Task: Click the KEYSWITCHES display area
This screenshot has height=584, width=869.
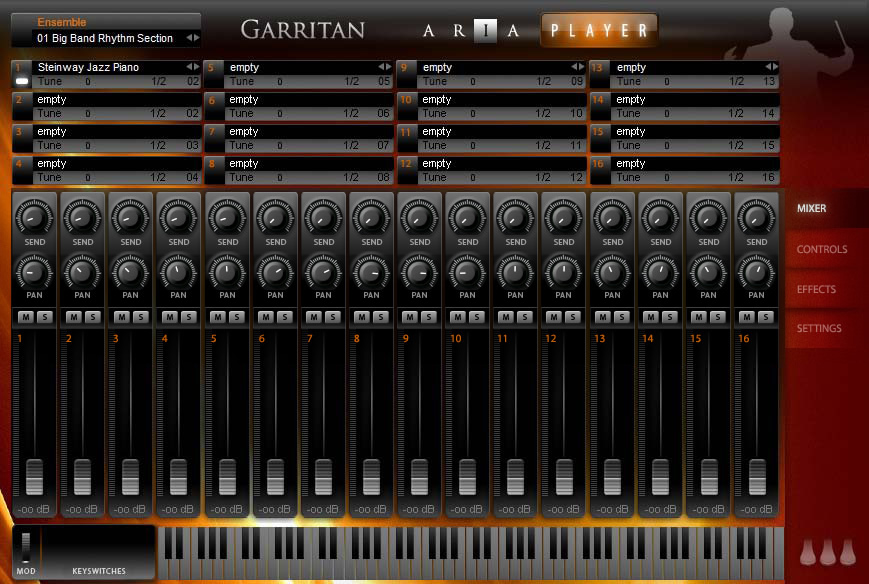Action: (x=99, y=552)
